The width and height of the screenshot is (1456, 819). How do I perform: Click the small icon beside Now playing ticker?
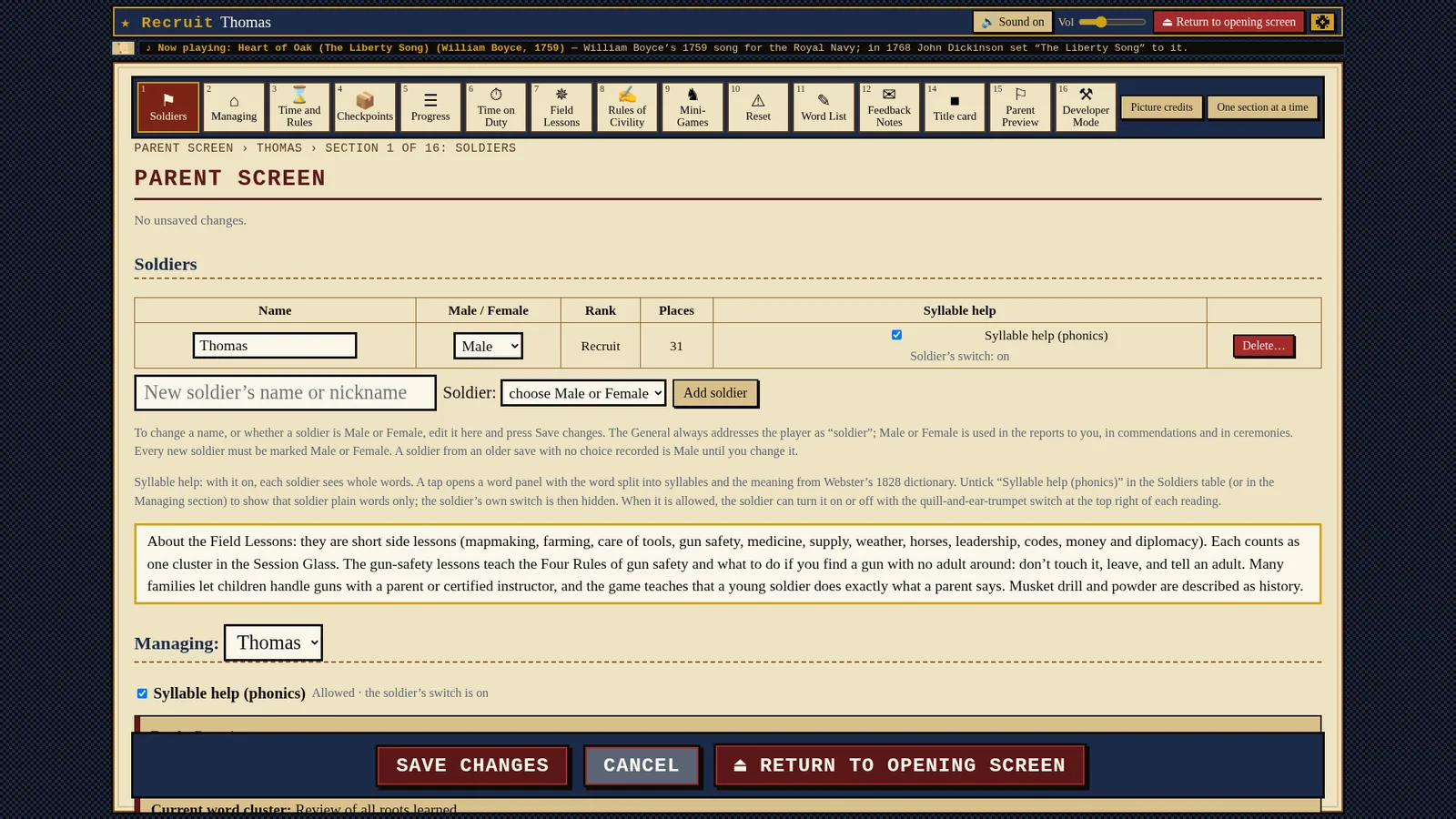click(123, 48)
